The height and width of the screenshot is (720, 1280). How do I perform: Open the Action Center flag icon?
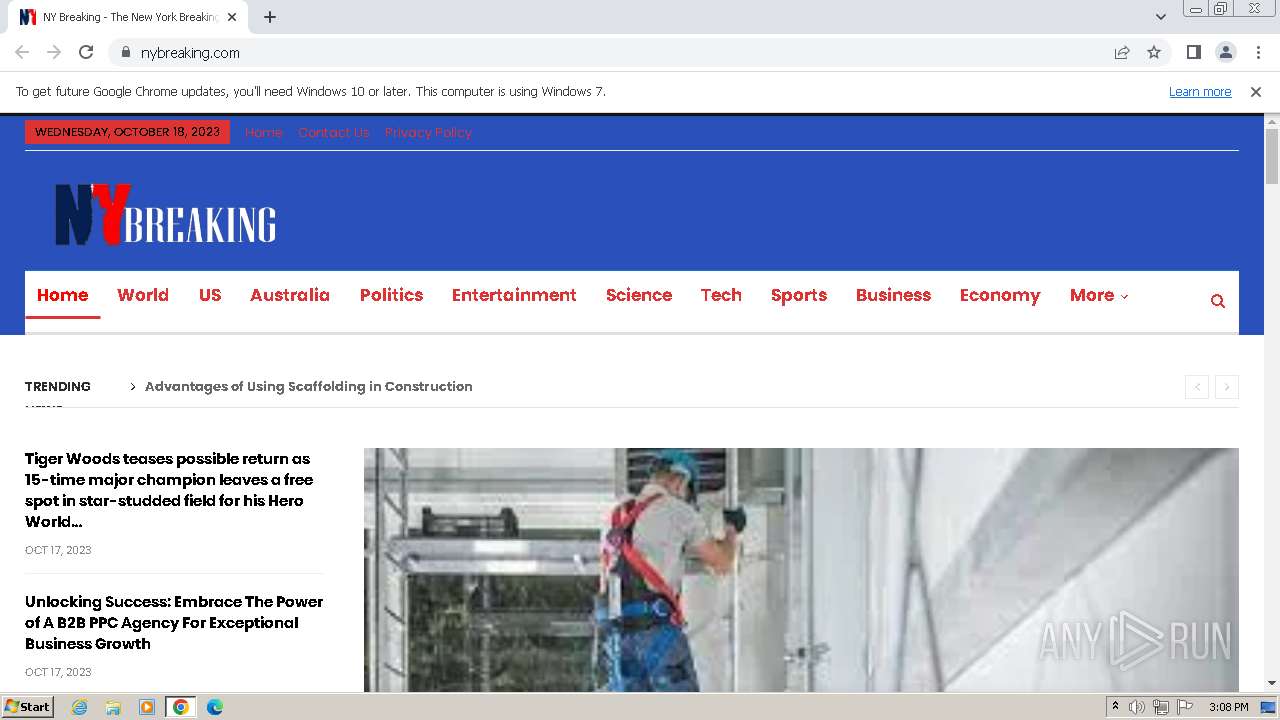[1185, 707]
